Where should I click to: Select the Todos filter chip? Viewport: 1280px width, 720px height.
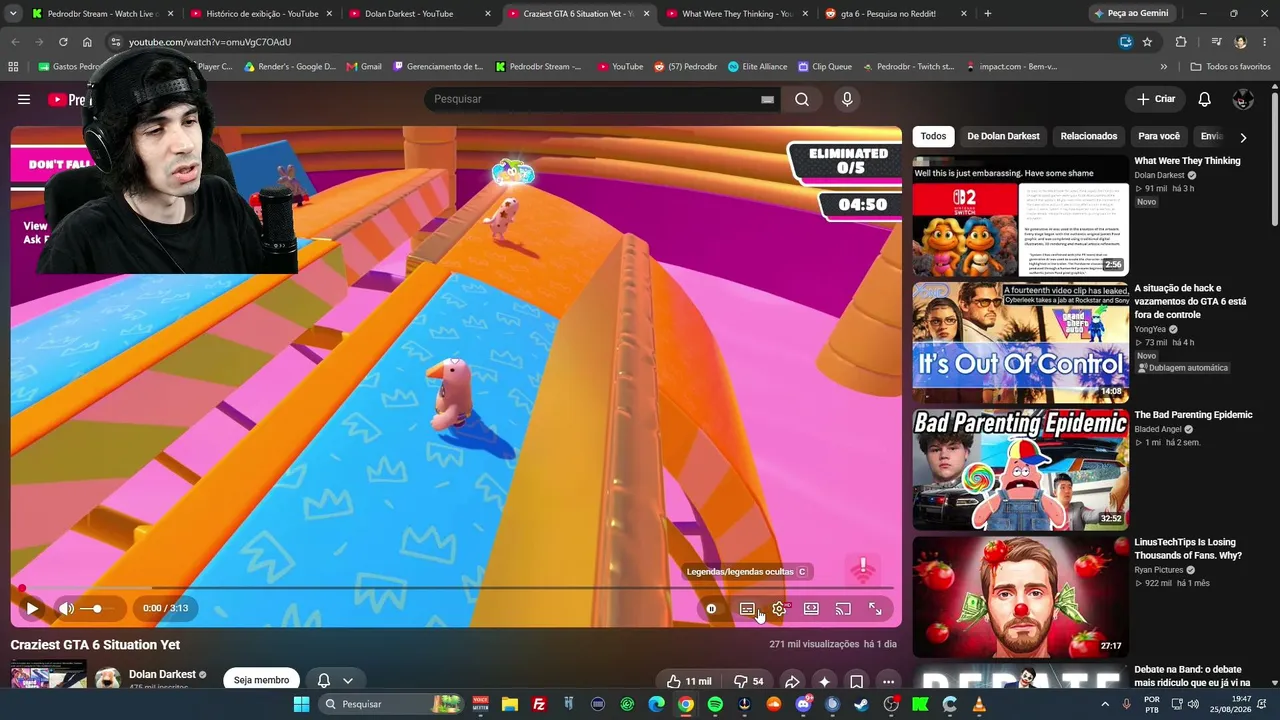point(933,136)
